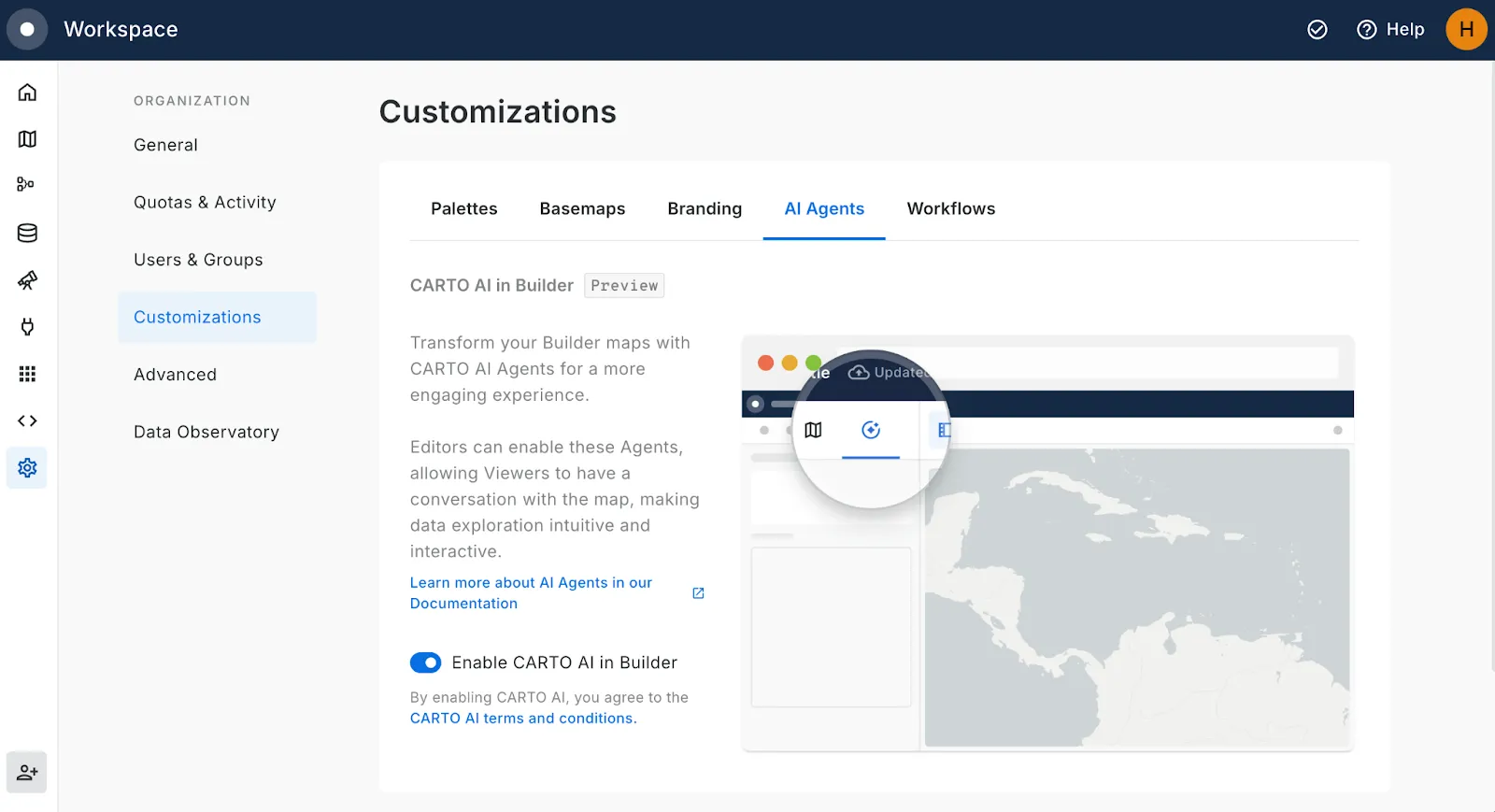The image size is (1495, 812).
Task: Switch to the Palettes tab
Action: tap(463, 208)
